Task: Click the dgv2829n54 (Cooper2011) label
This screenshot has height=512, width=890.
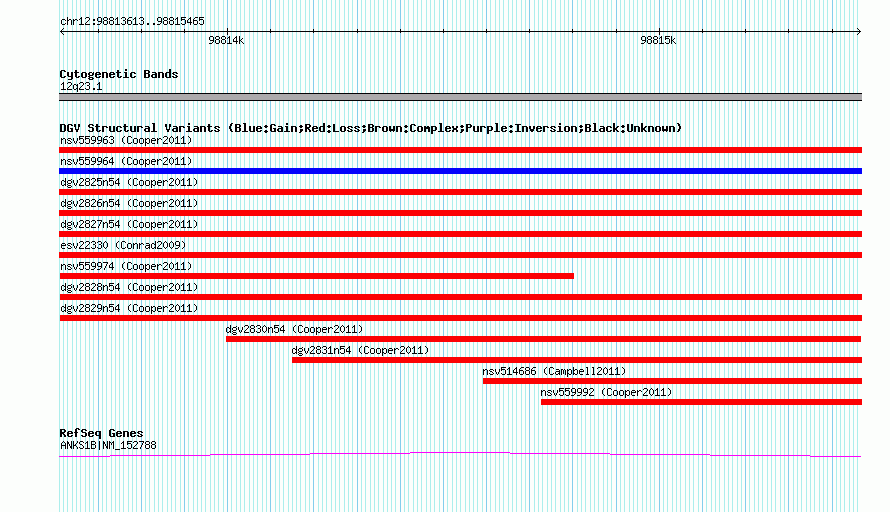Action: coord(129,308)
